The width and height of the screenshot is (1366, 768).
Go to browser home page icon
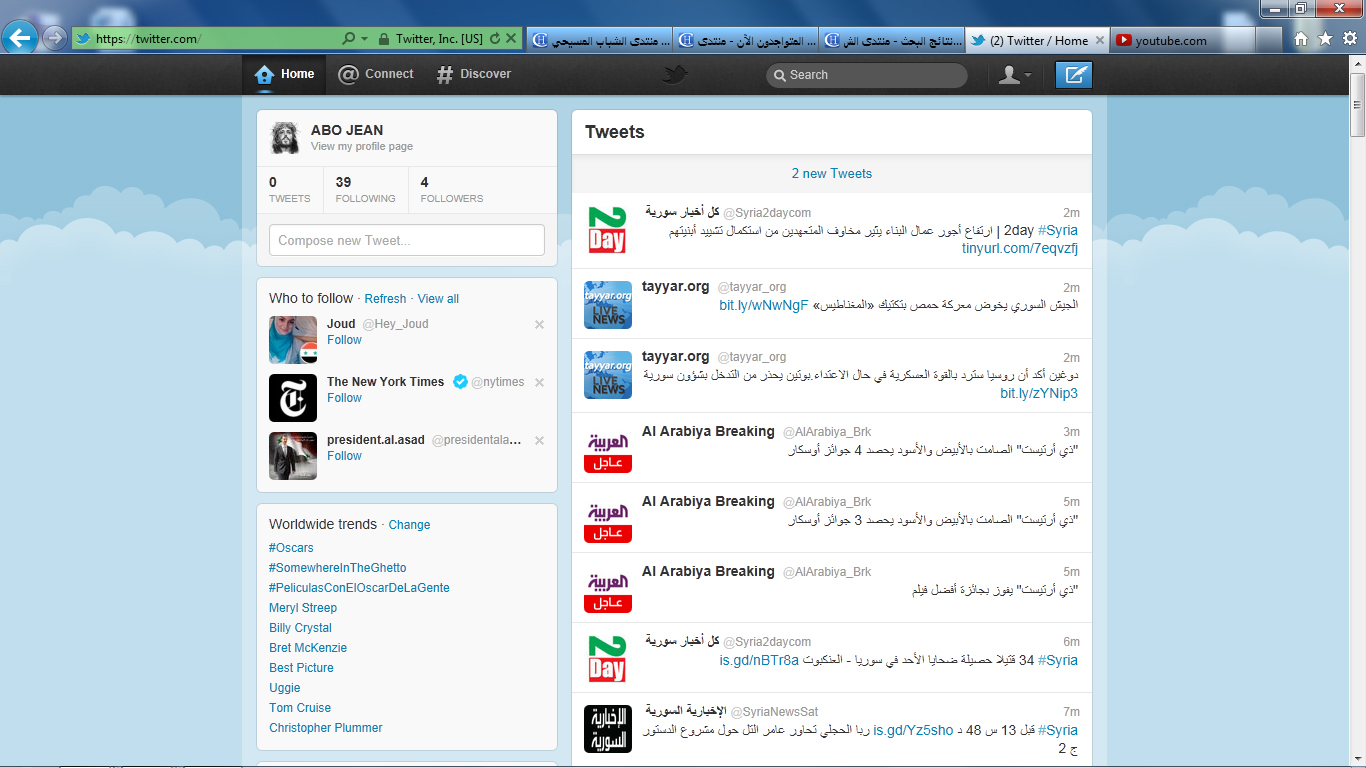click(1301, 39)
